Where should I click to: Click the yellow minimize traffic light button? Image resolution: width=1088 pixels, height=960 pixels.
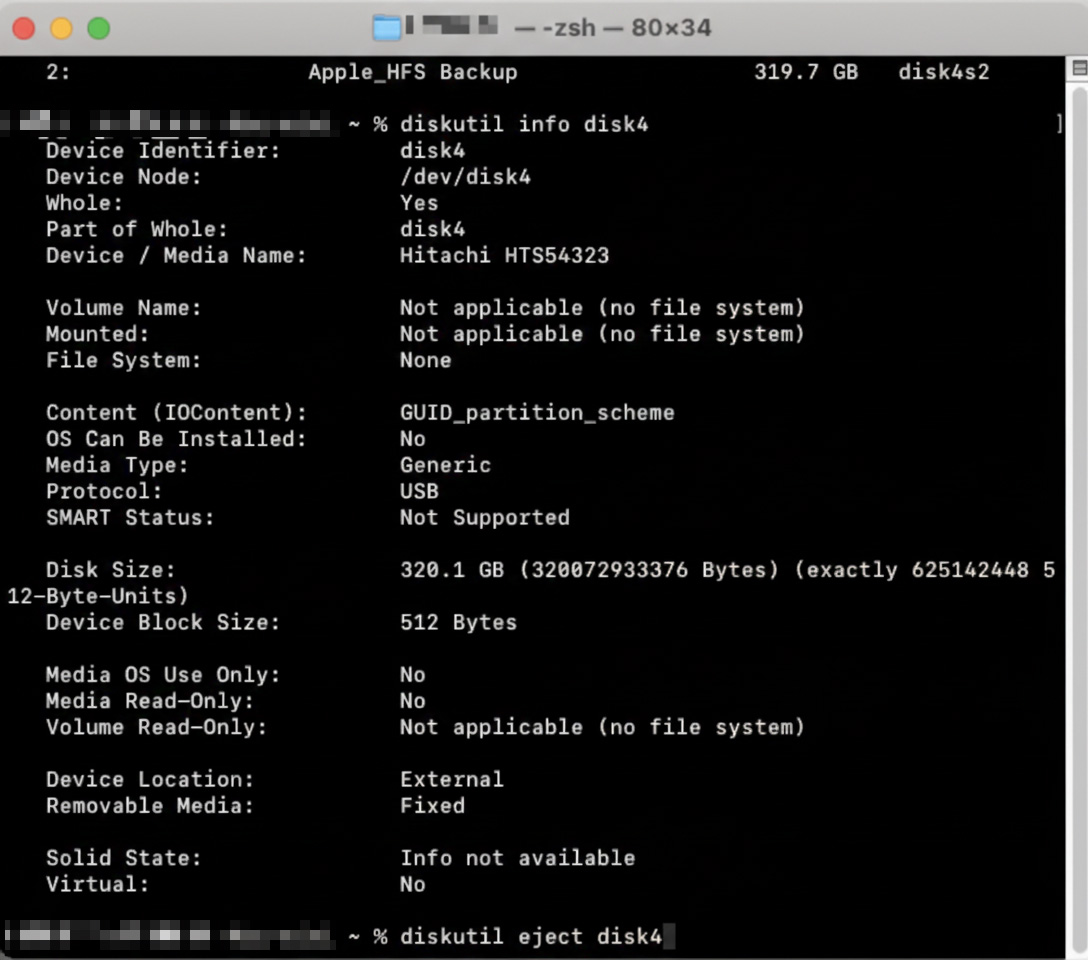pyautogui.click(x=61, y=30)
